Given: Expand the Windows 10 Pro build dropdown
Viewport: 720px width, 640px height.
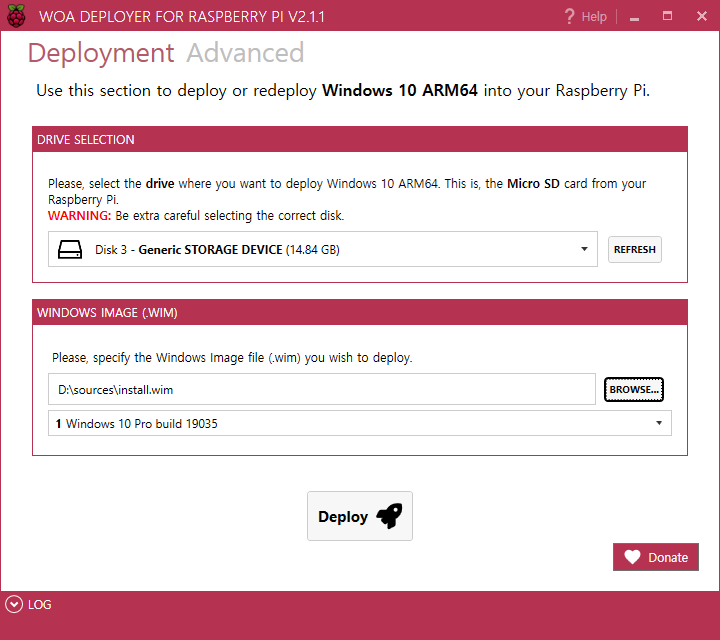Looking at the screenshot, I should tap(360, 423).
